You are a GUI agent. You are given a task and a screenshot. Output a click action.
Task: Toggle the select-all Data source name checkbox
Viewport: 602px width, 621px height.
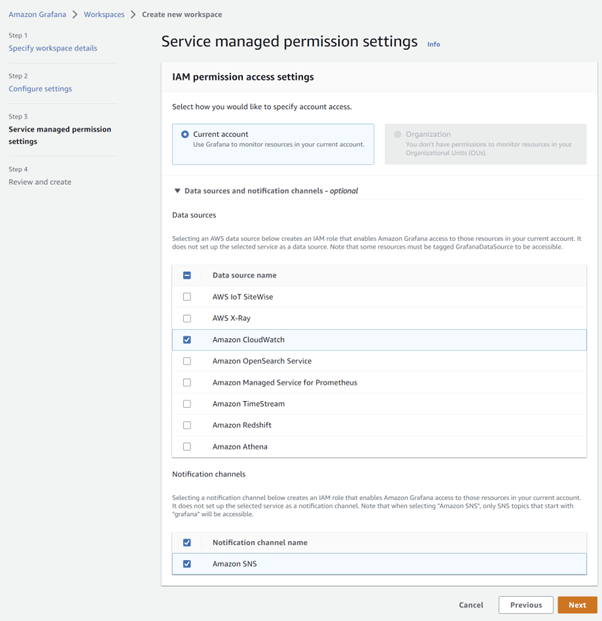(x=187, y=275)
